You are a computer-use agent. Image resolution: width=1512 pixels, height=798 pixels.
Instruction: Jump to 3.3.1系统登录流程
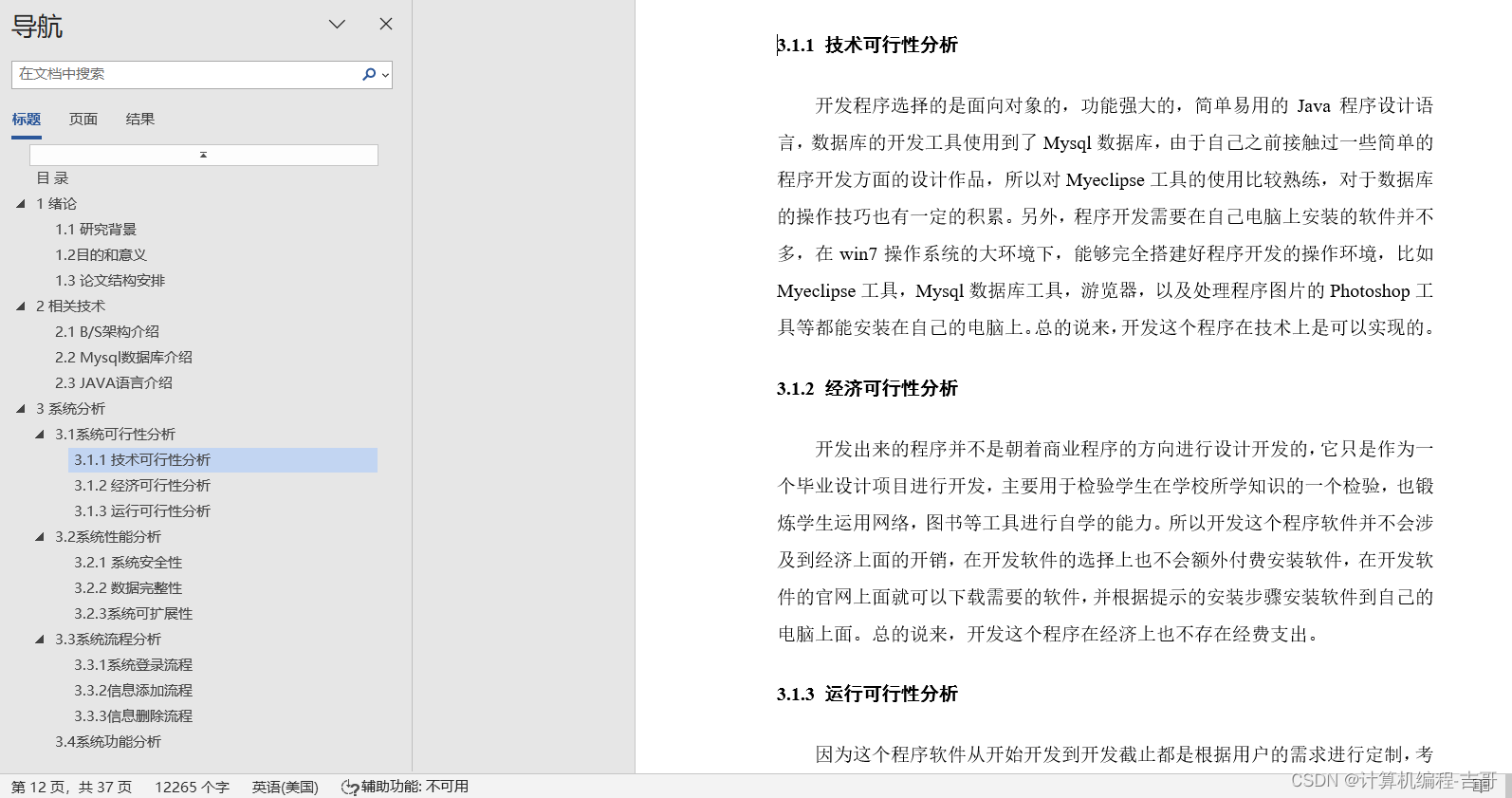tap(134, 665)
